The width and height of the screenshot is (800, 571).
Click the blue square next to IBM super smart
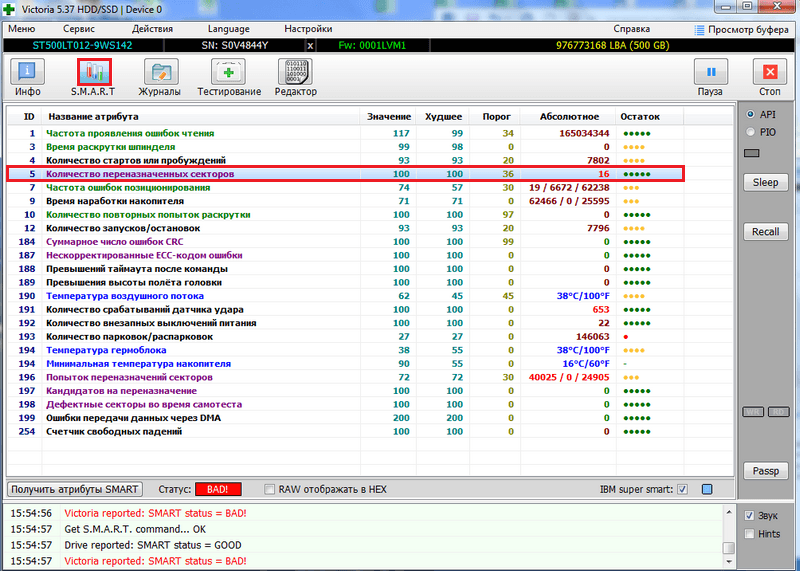coord(707,489)
